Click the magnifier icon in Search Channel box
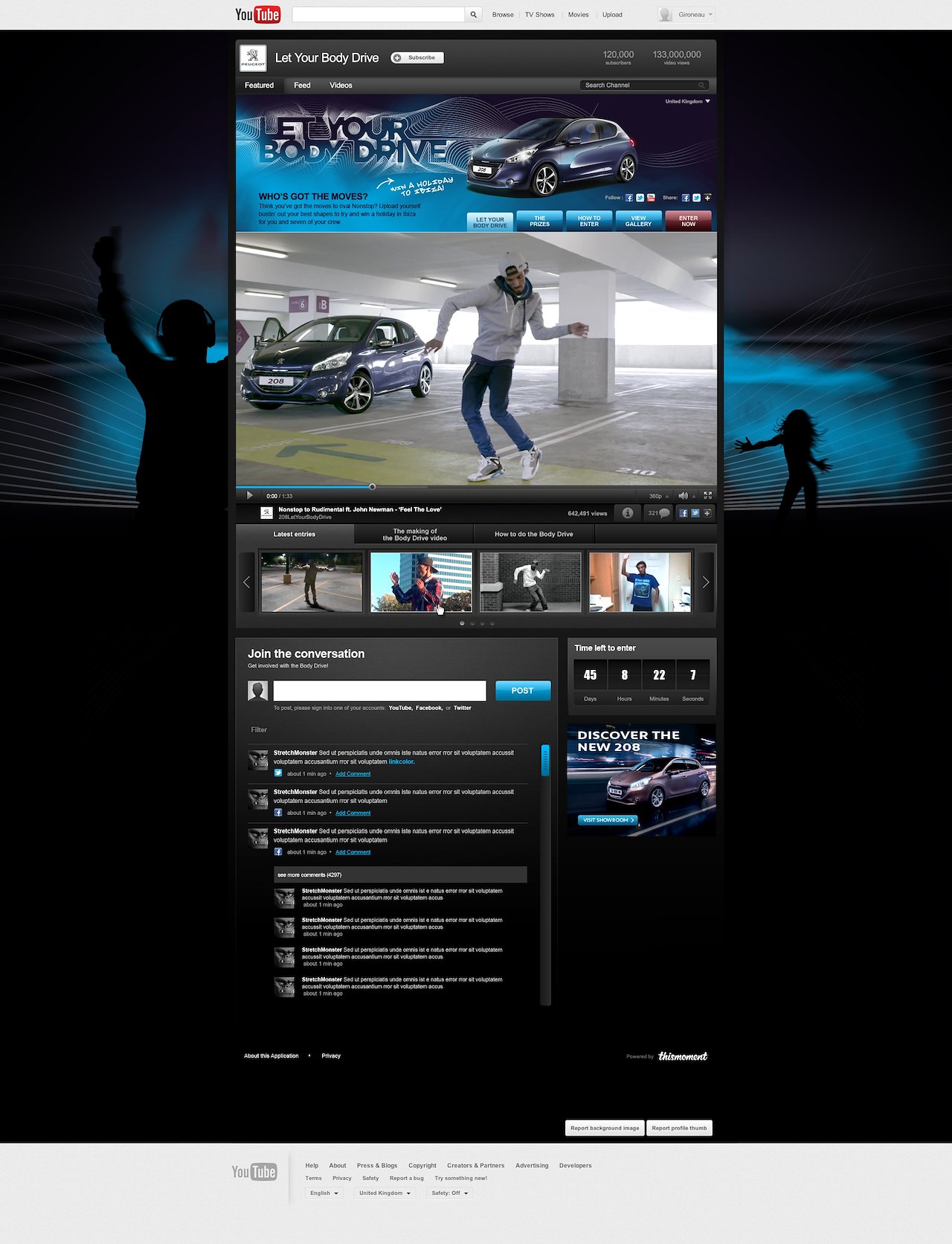The image size is (952, 1244). pos(701,86)
